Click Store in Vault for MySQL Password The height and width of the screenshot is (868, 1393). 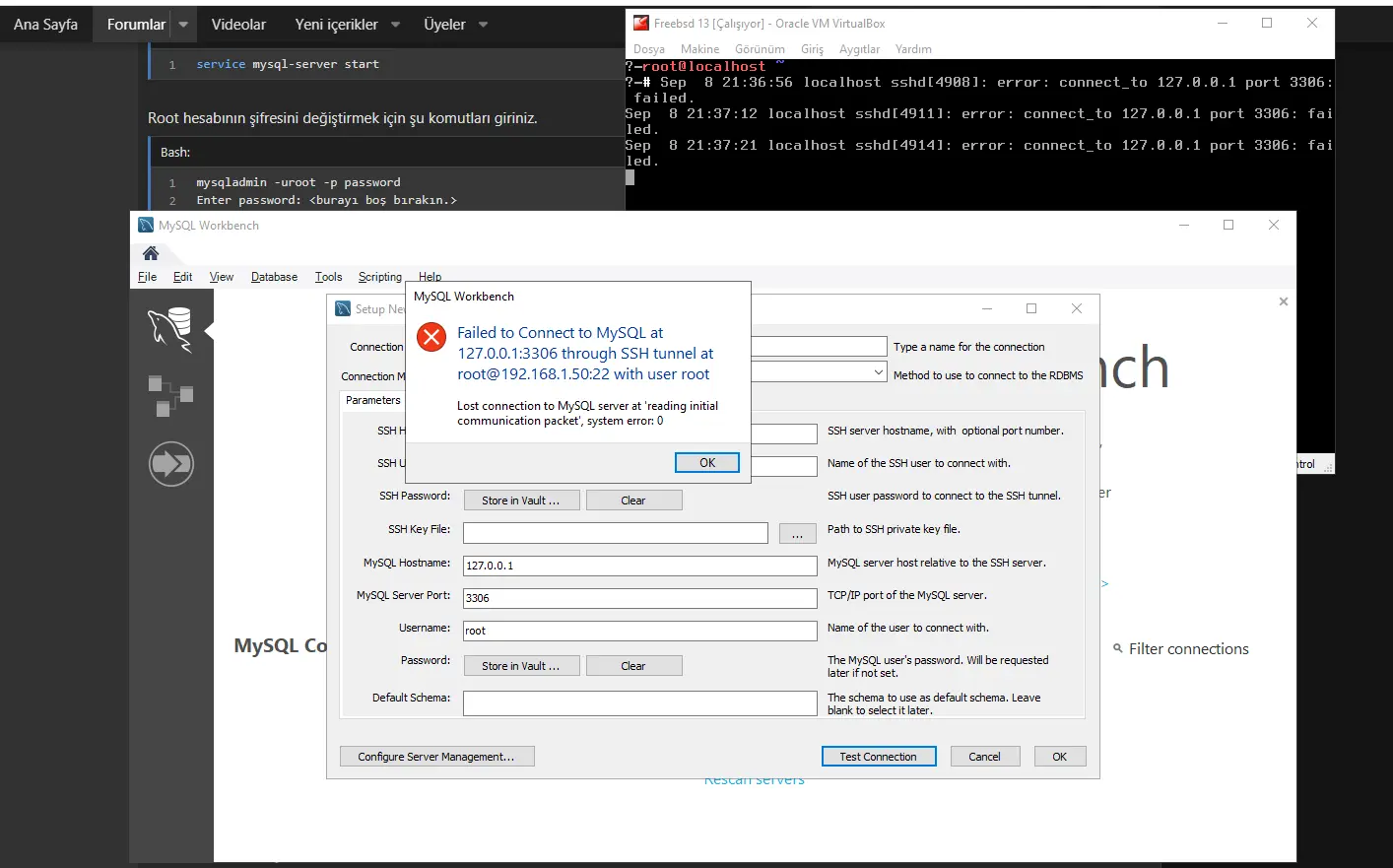521,666
